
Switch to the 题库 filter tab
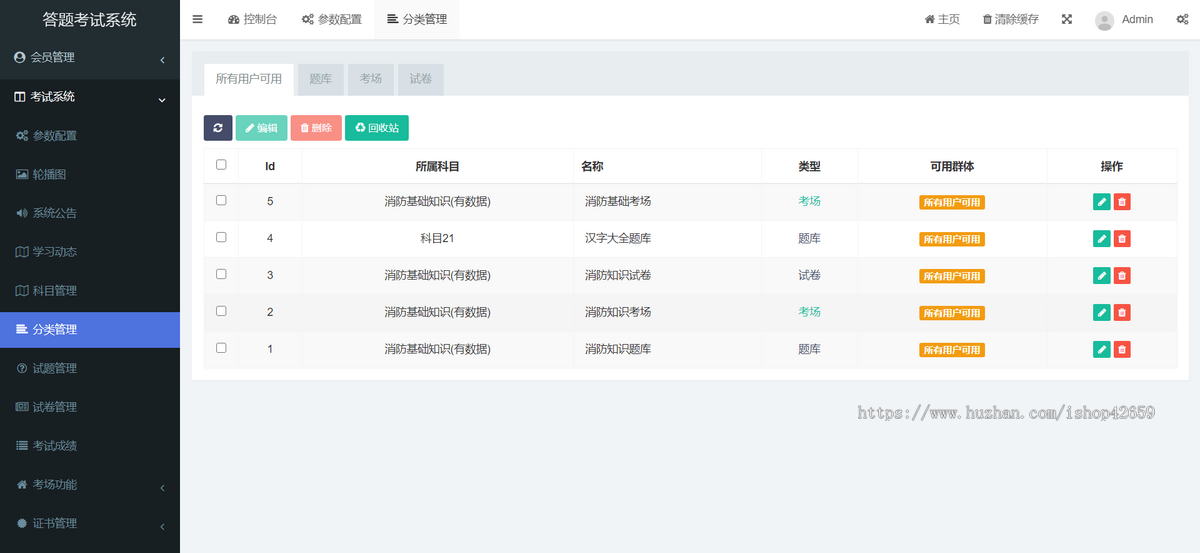[x=321, y=79]
